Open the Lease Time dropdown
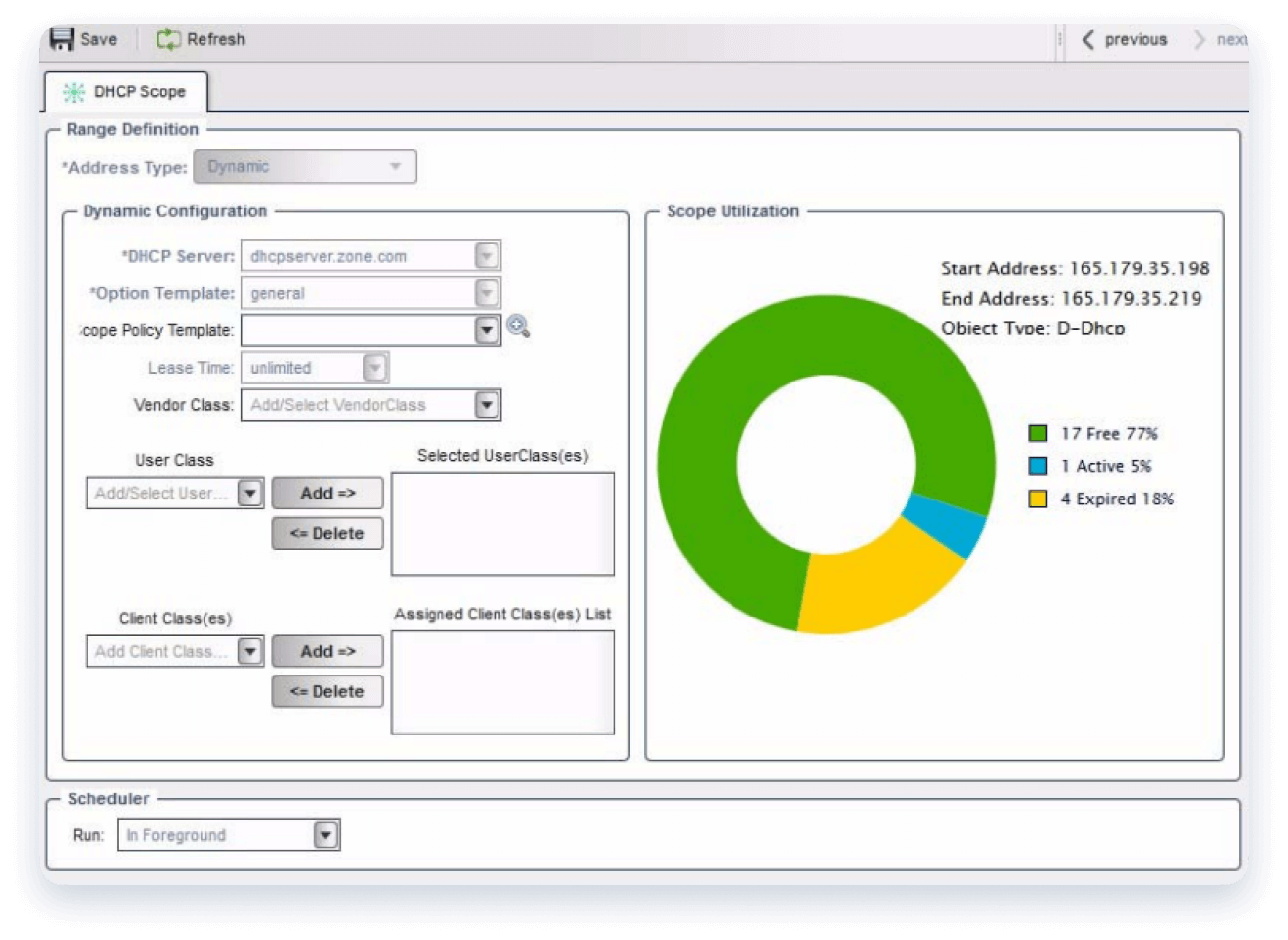The height and width of the screenshot is (940, 1288). 375,367
